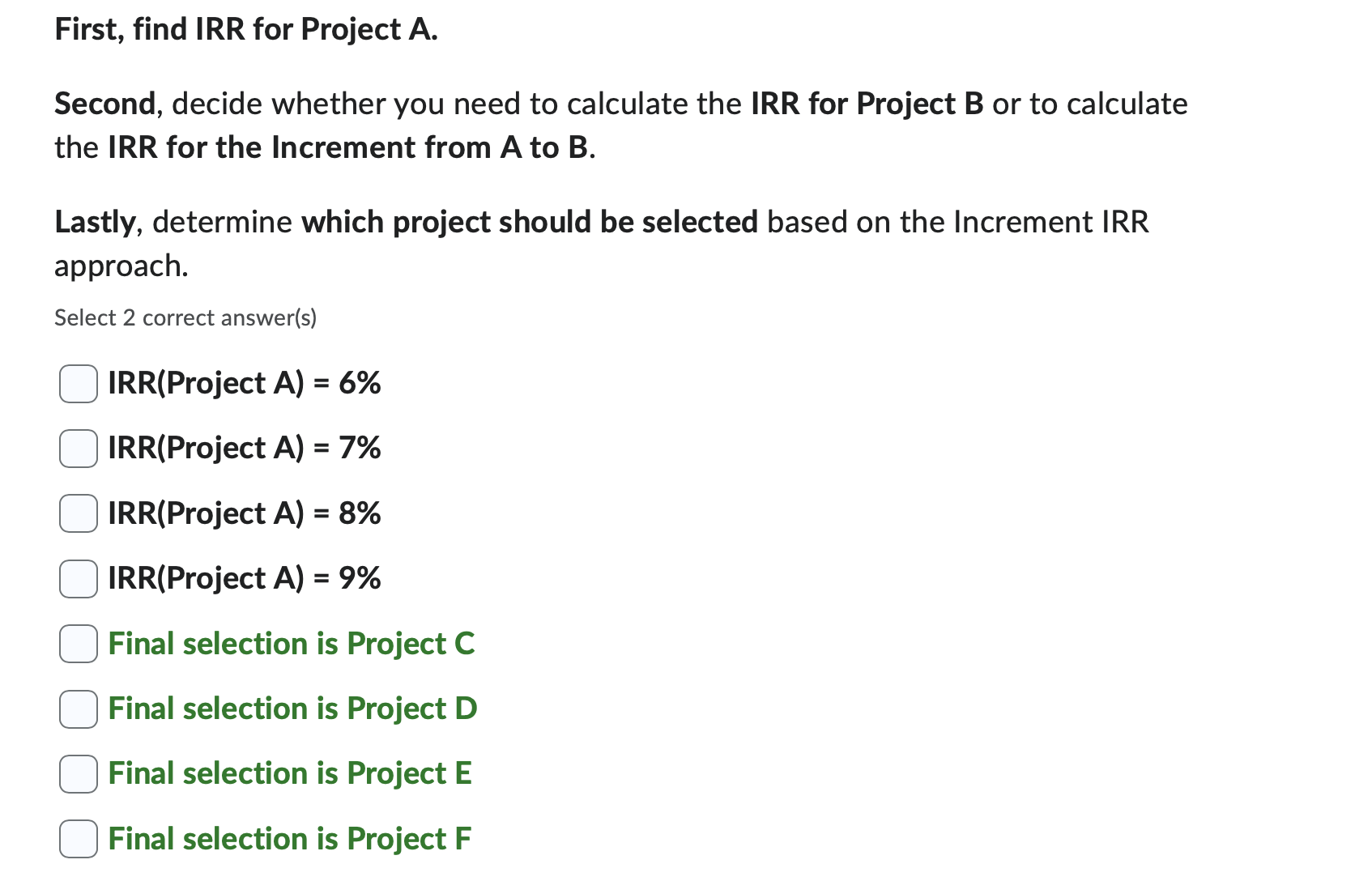Check the IRR(Project A) = 6% answer
Screen dimensions: 1372x881
tap(77, 384)
